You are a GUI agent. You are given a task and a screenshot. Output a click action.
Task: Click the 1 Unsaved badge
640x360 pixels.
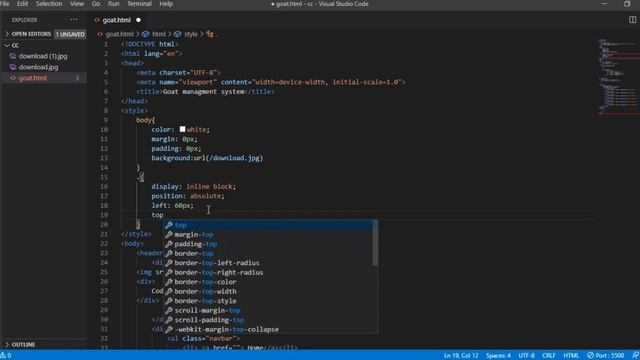pos(70,34)
